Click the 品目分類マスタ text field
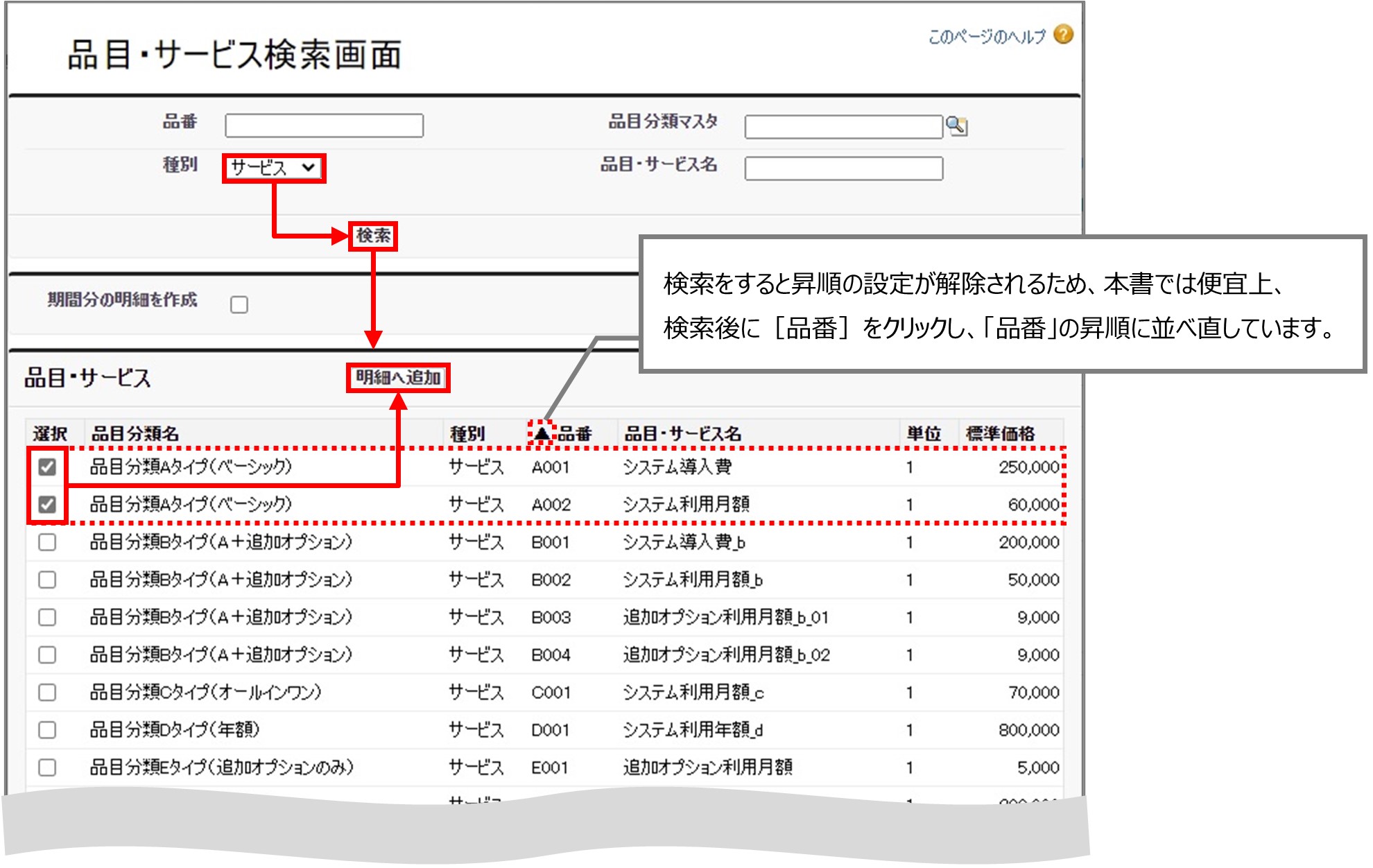Viewport: 1373px width, 868px height. (x=843, y=127)
